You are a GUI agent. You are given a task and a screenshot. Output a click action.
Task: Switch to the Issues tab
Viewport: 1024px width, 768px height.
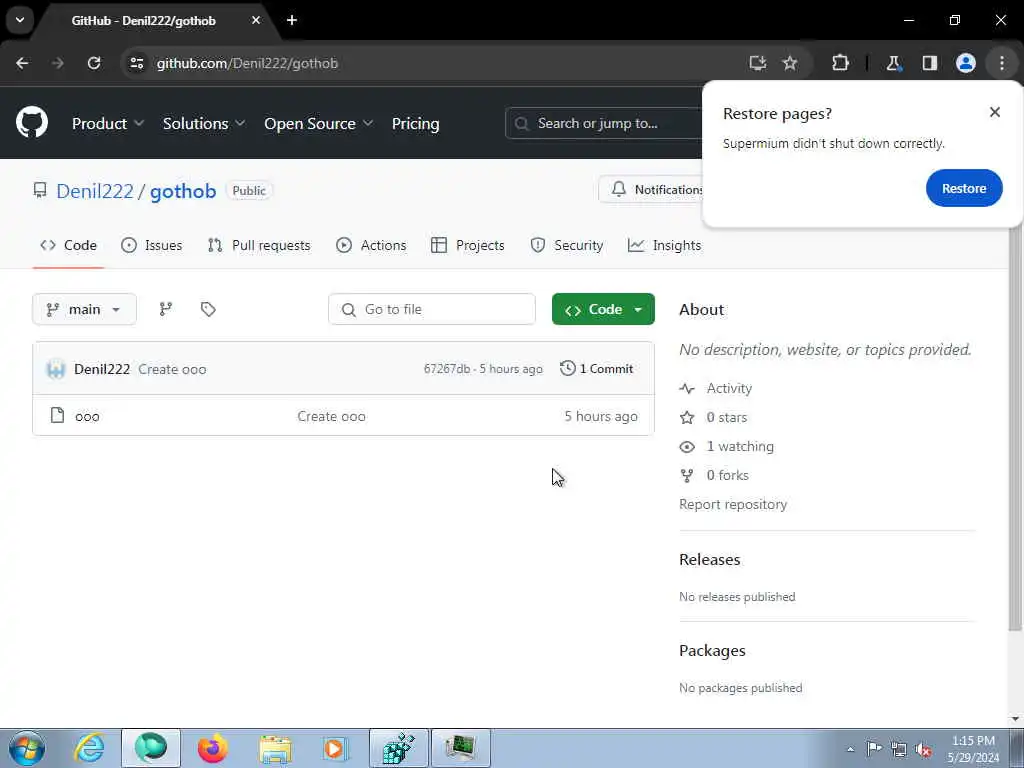152,246
